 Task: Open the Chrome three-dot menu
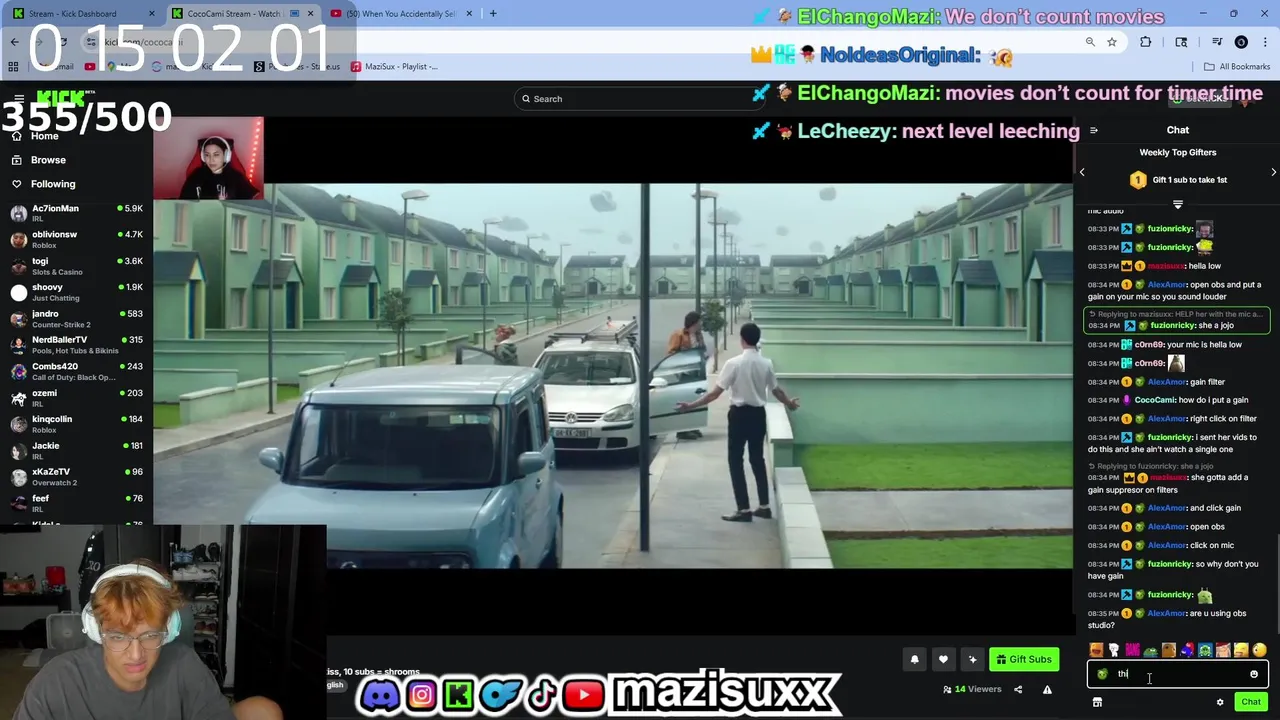pyautogui.click(x=1265, y=42)
